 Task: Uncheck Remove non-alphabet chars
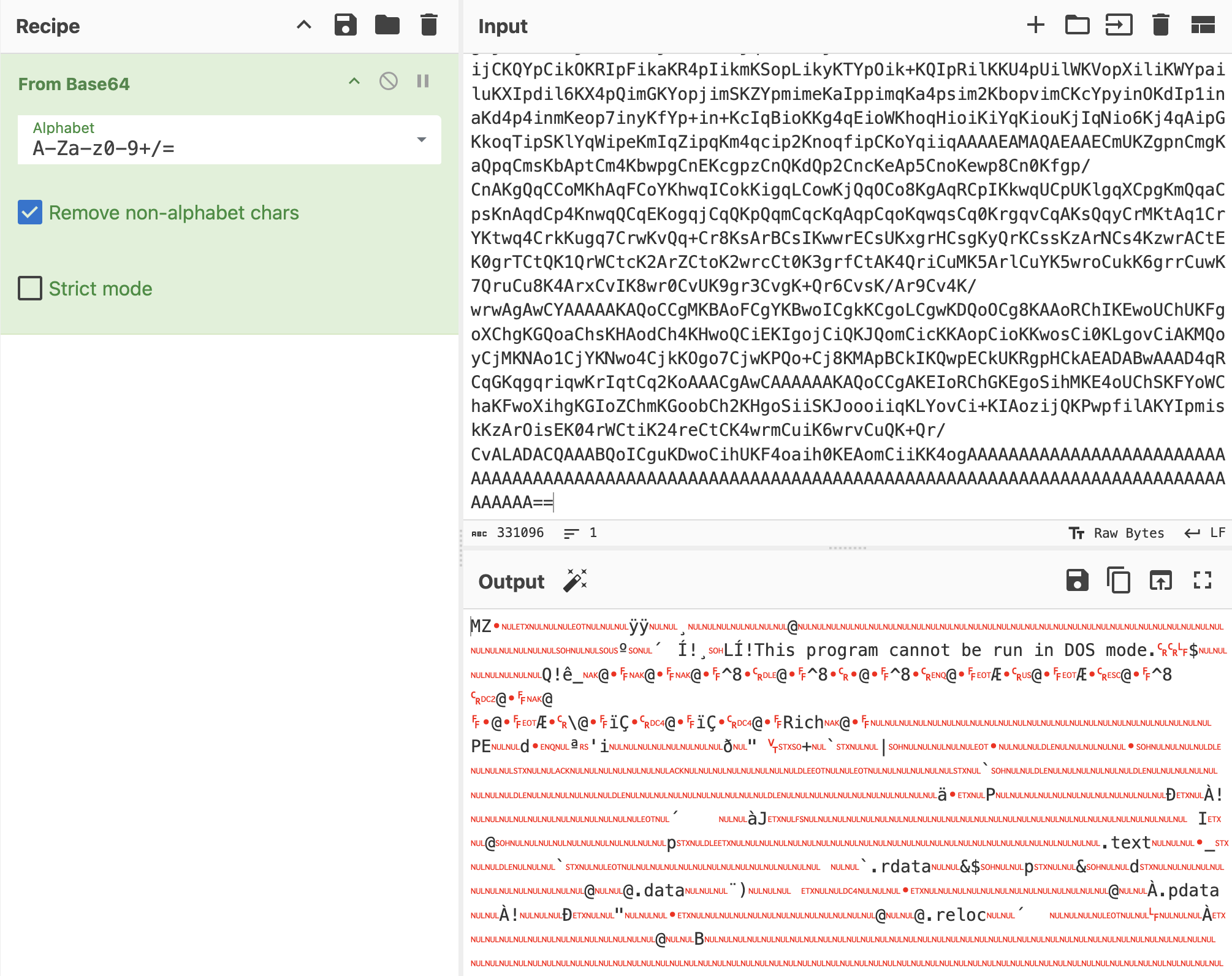[30, 213]
